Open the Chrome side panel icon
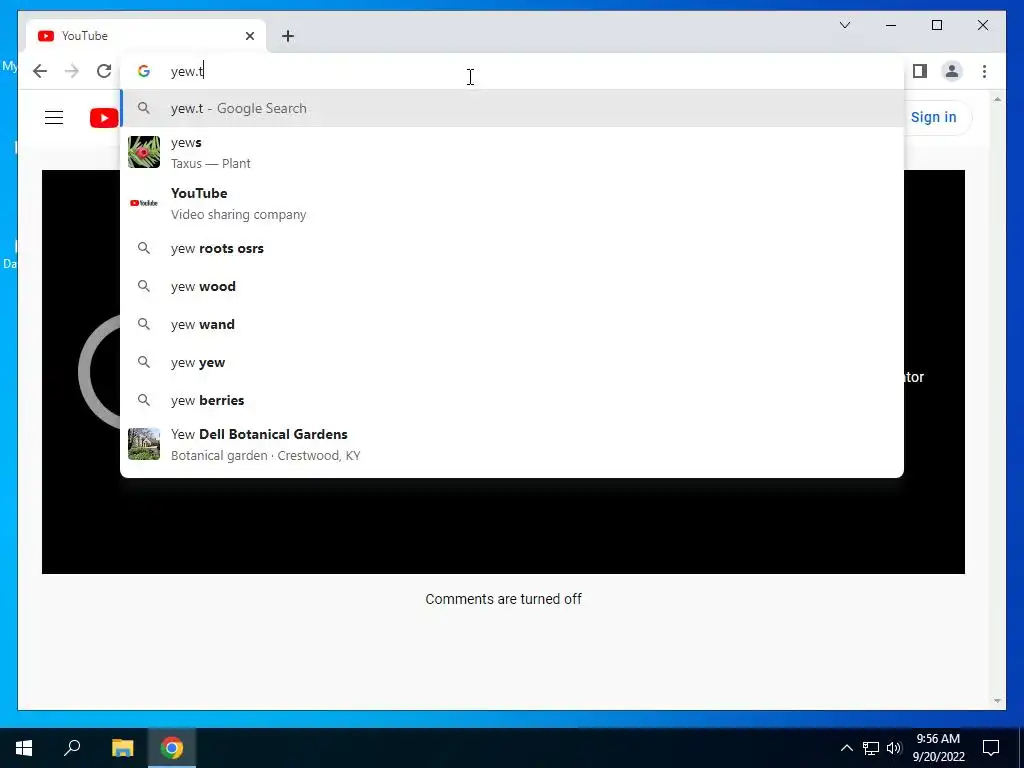1024x768 pixels. point(920,71)
